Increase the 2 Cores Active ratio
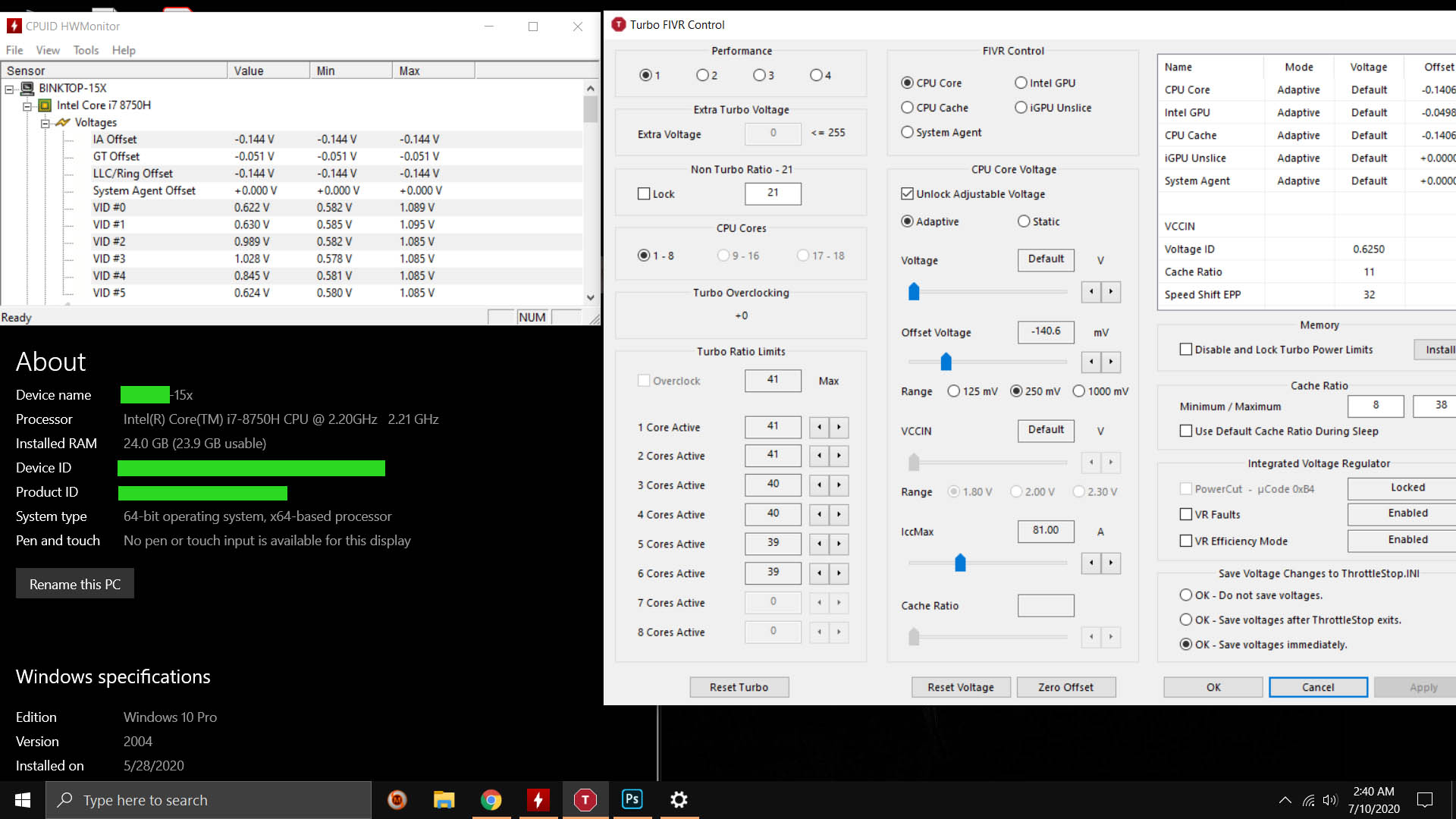 (x=839, y=456)
